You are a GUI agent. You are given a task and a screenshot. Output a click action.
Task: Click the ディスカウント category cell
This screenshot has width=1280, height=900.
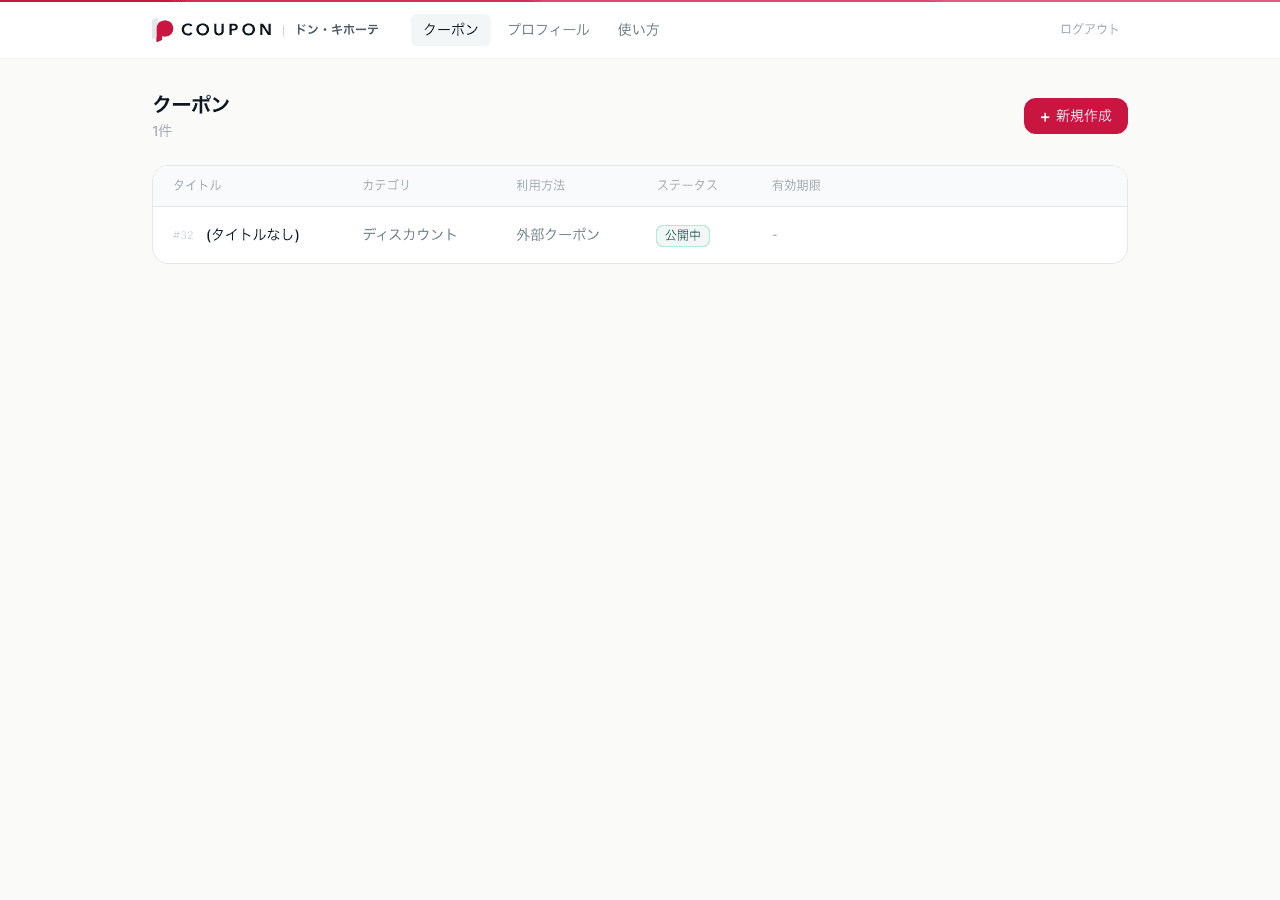coord(410,234)
